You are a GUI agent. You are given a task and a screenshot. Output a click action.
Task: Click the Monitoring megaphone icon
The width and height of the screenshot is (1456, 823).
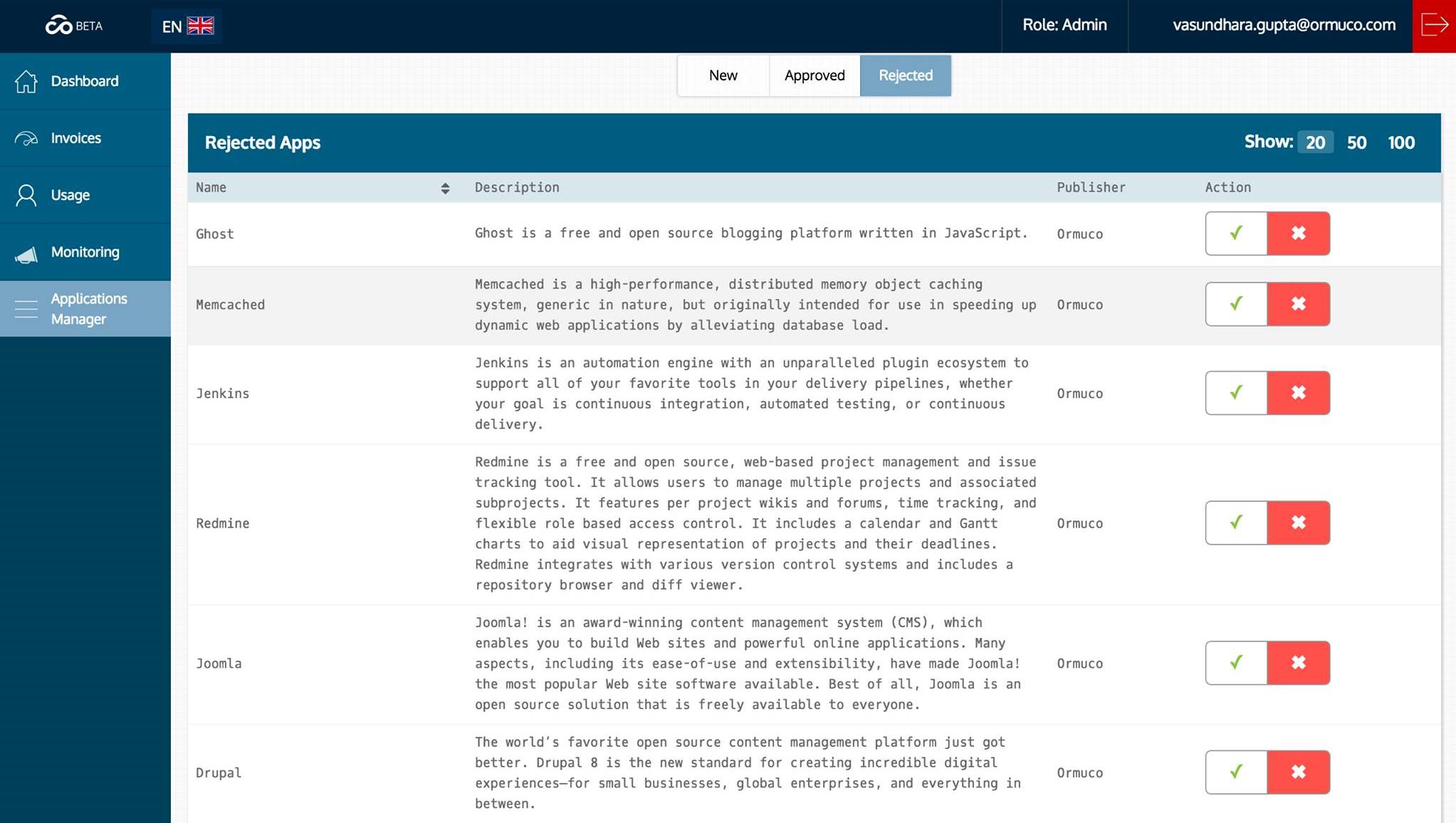(x=26, y=253)
